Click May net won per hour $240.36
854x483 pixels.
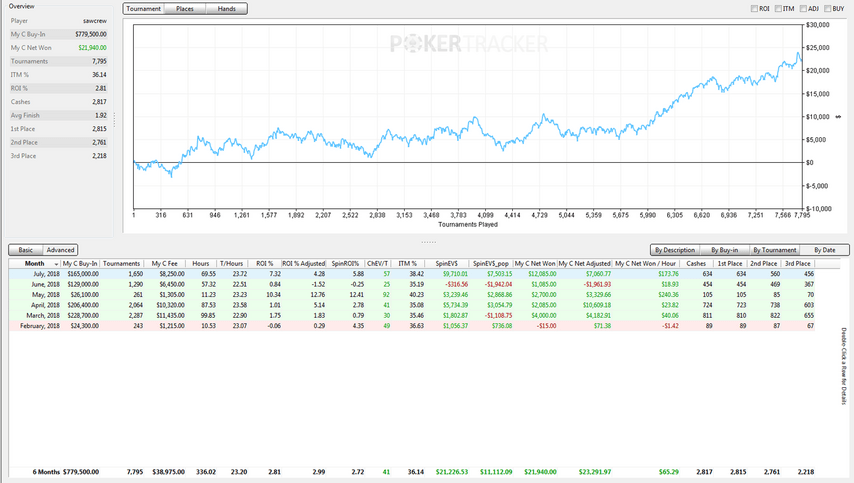[668, 295]
